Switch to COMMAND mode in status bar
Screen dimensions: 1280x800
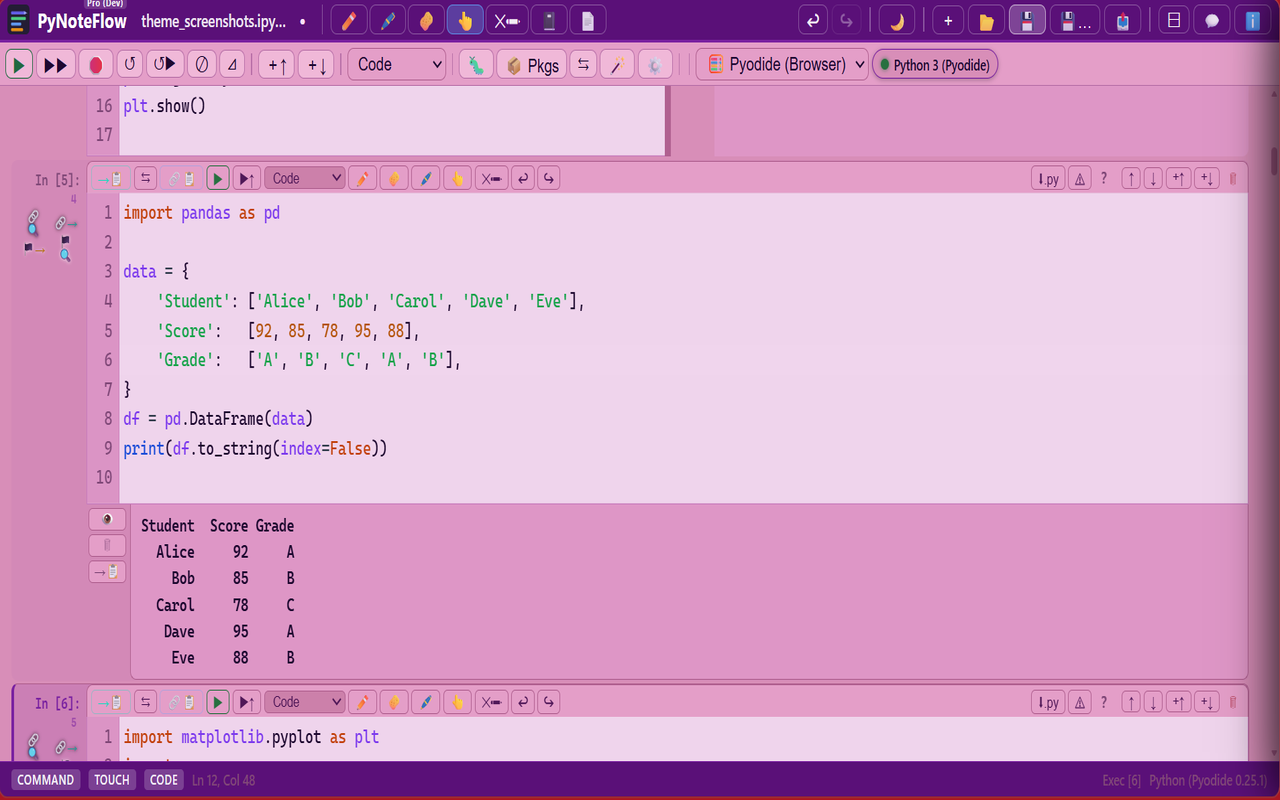(46, 780)
